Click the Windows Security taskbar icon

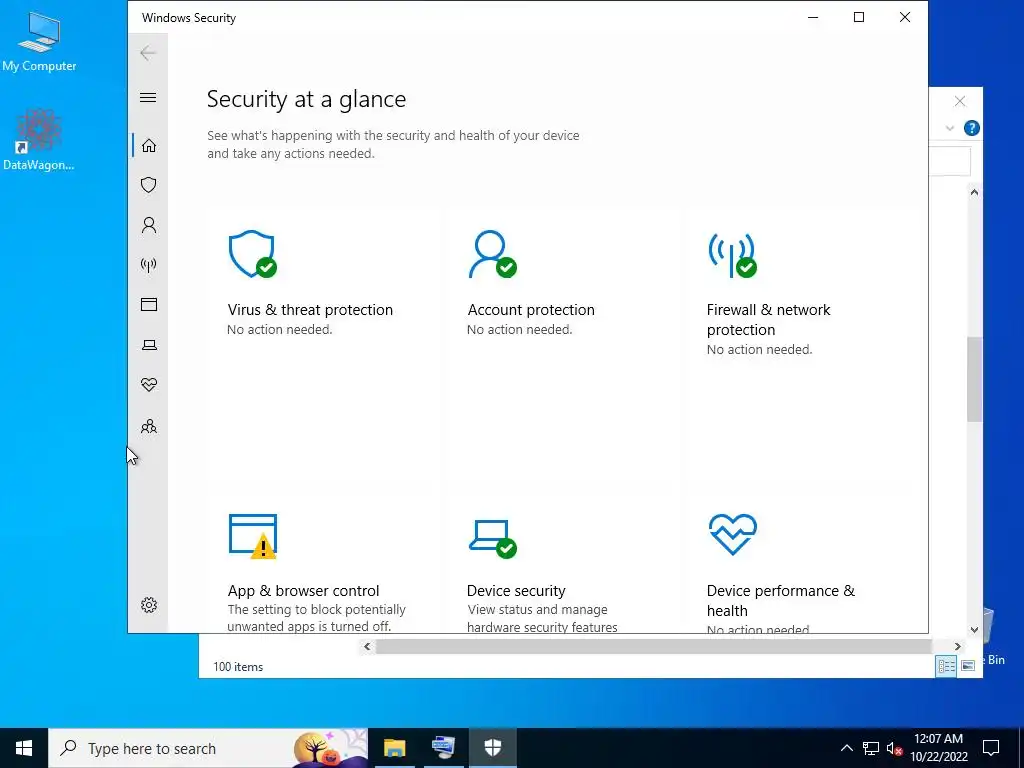tap(493, 748)
